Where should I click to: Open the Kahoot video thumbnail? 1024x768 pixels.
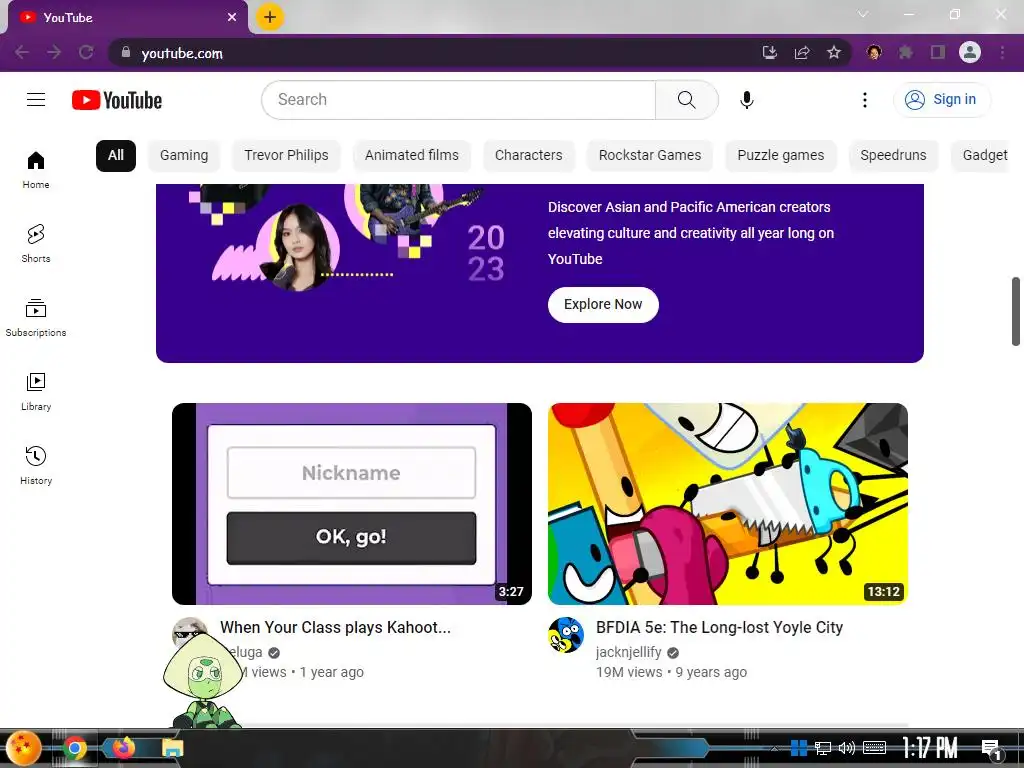click(x=351, y=504)
